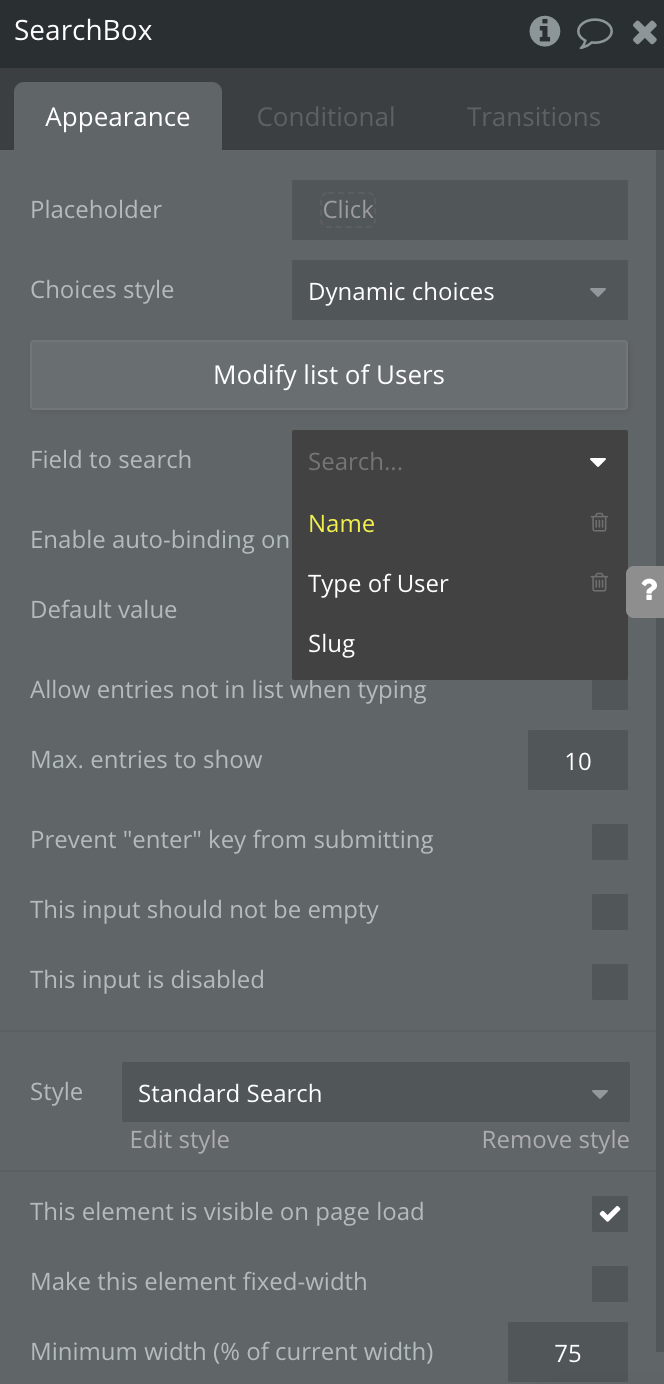Click the Remove style link

[555, 1140]
